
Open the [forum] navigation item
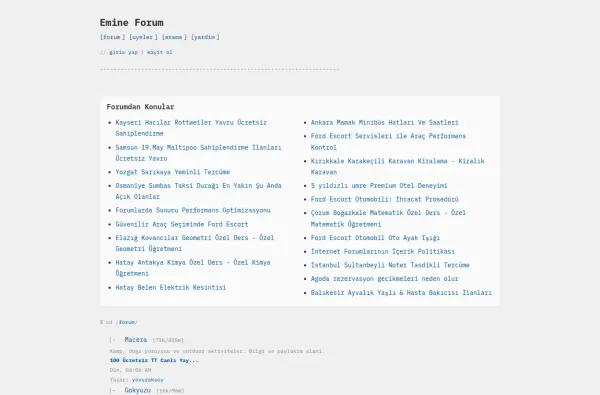click(112, 37)
